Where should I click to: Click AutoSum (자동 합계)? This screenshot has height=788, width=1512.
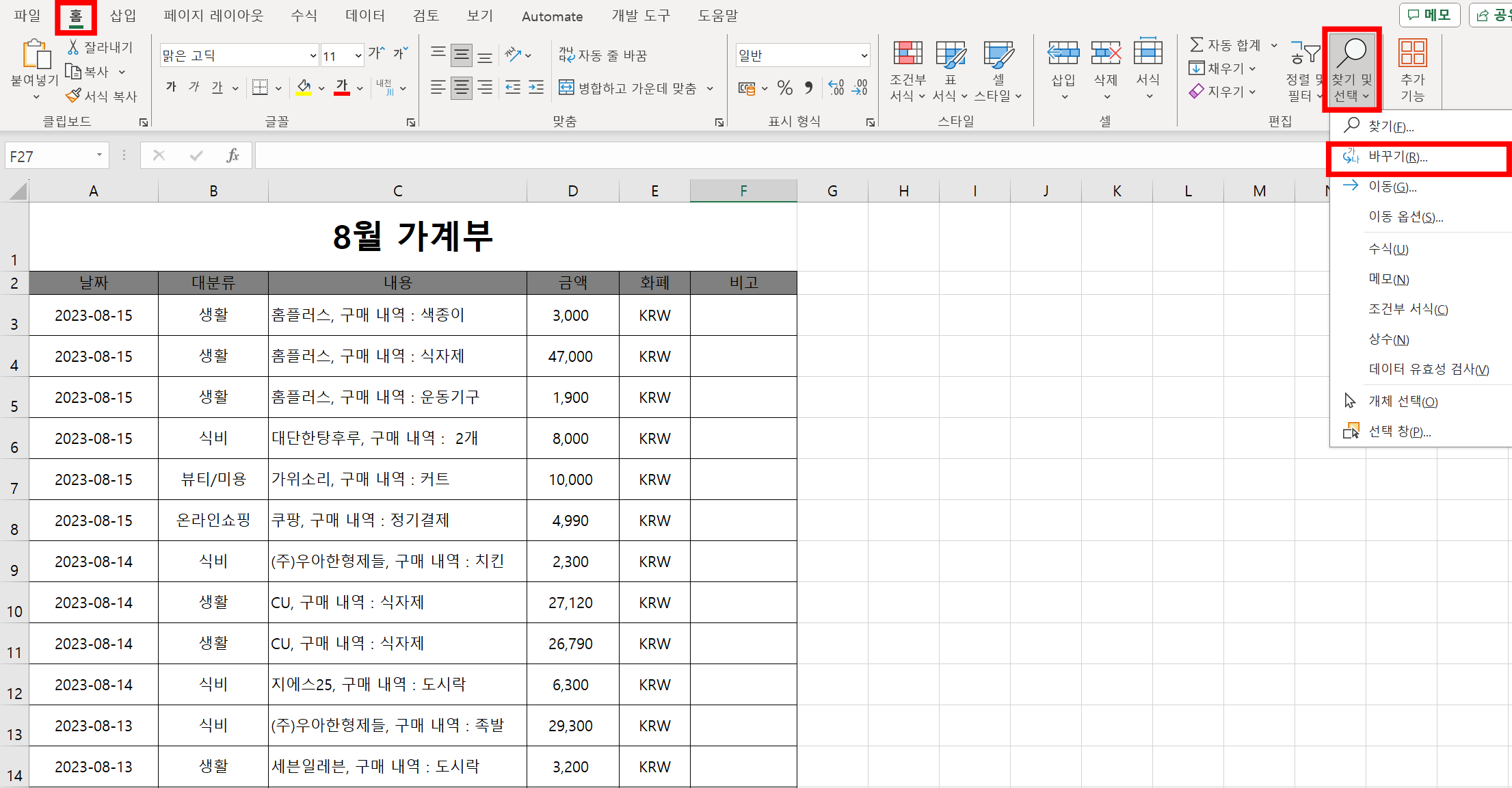(1225, 45)
